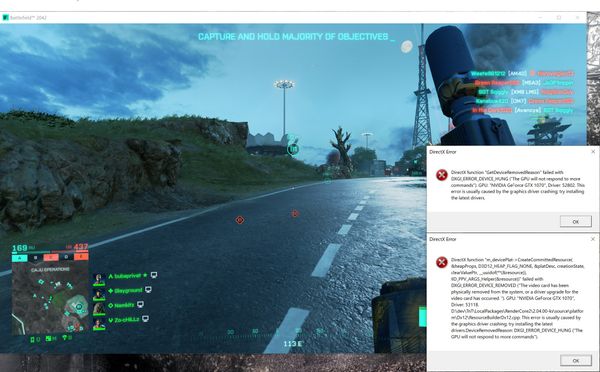Close the lower DirectX Error dialog

click(593, 239)
